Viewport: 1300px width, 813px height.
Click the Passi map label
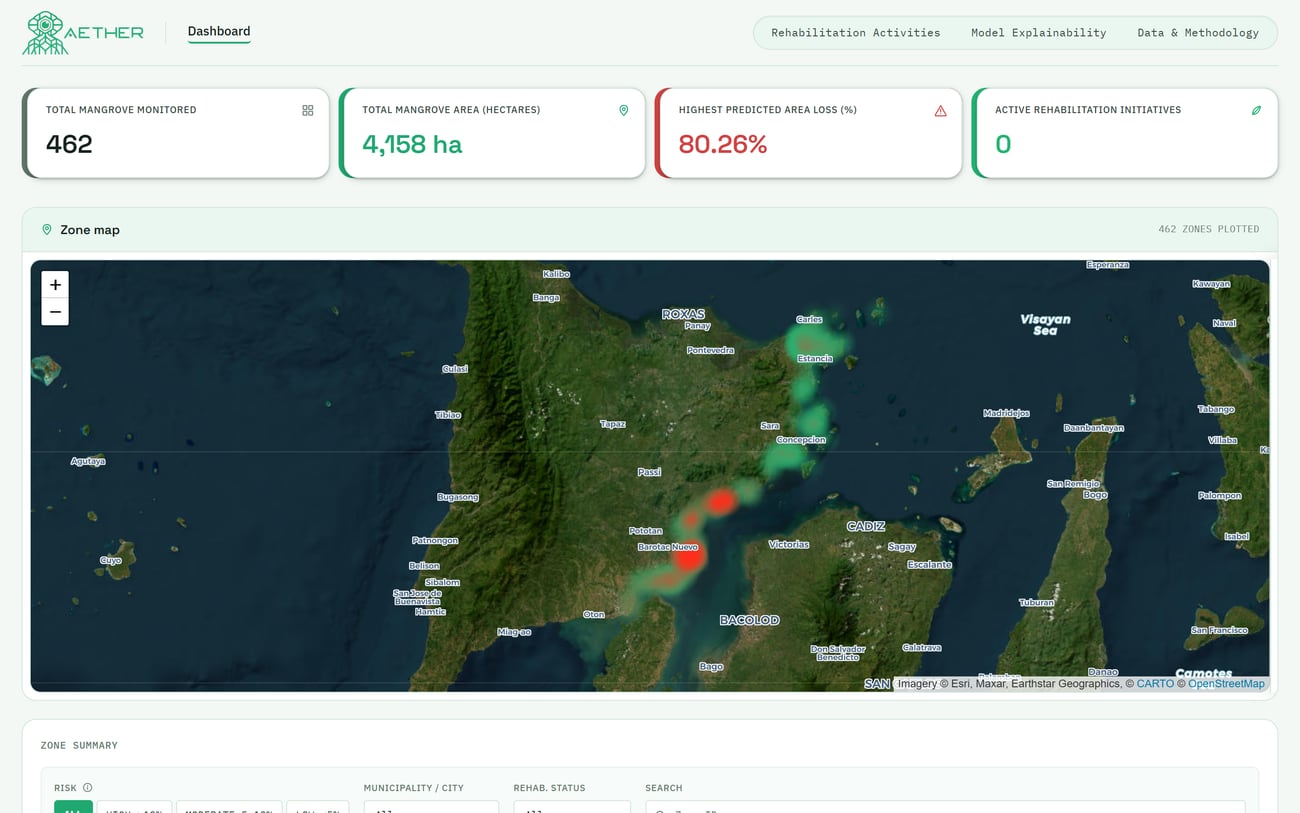coord(650,472)
